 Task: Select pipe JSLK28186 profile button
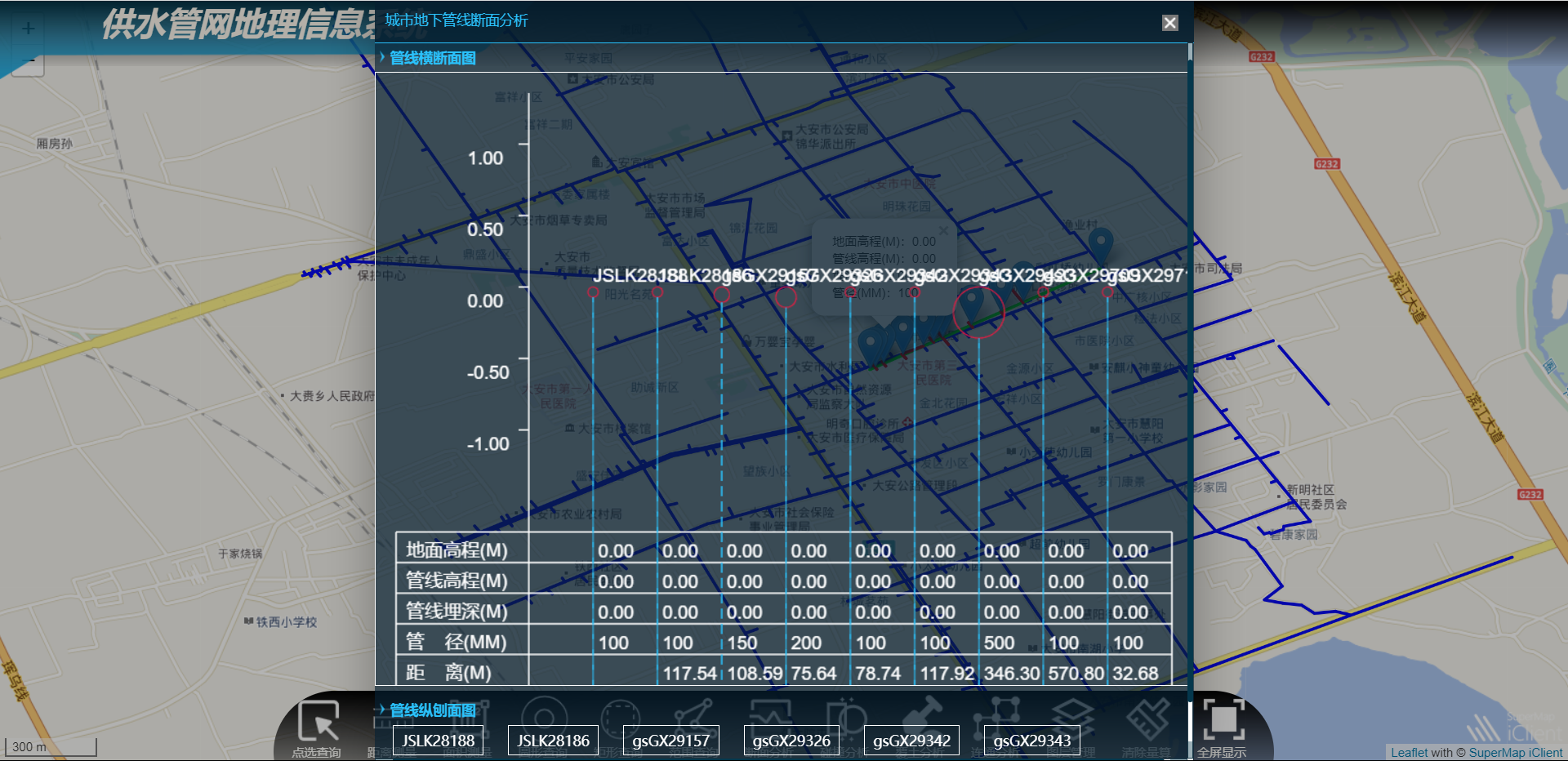tap(553, 741)
